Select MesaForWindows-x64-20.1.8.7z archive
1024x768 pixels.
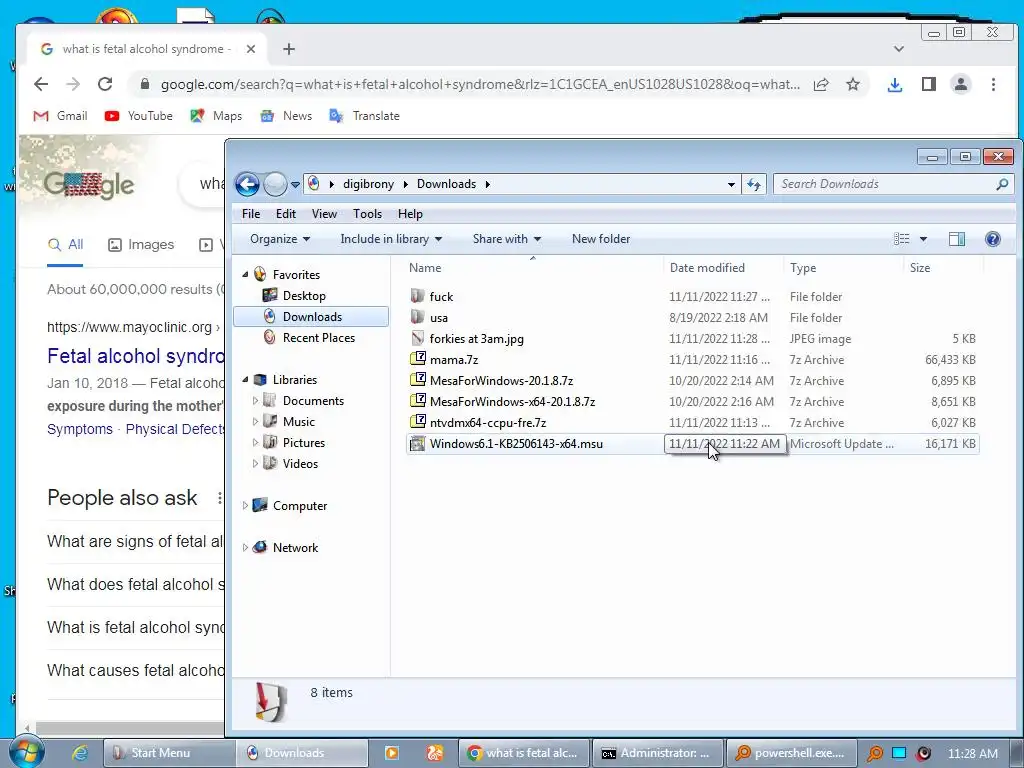(512, 402)
